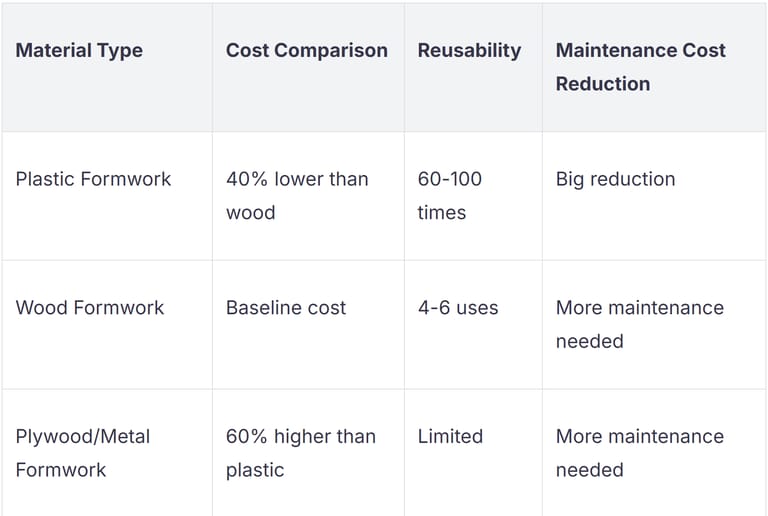The height and width of the screenshot is (516, 768).
Task: Click the word 'Reduction' in header
Action: (x=602, y=84)
